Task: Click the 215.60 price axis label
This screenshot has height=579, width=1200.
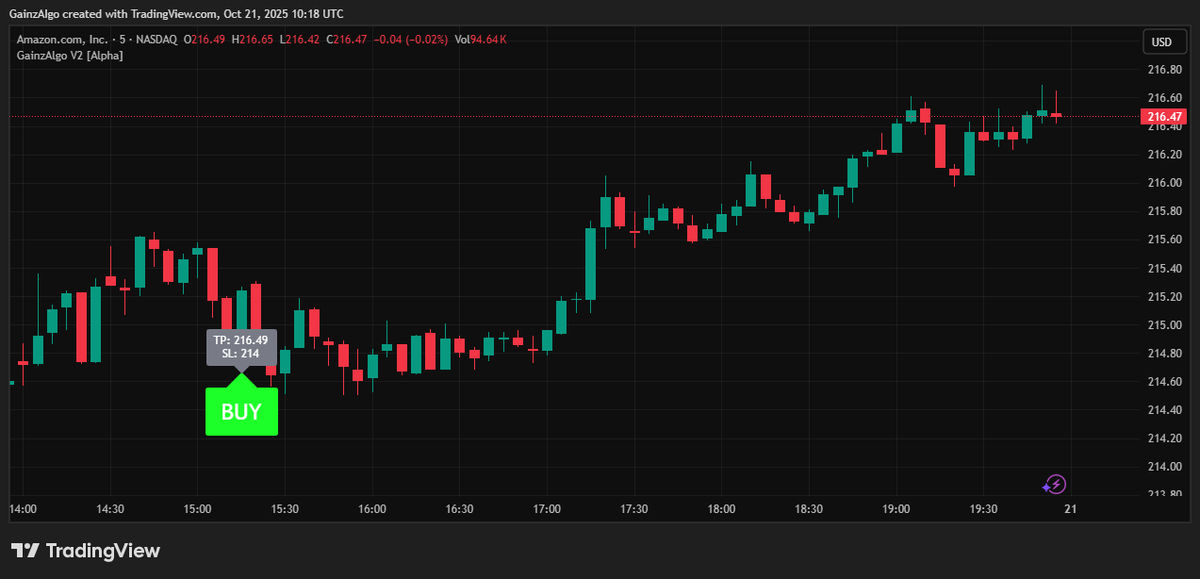Action: [x=1164, y=239]
